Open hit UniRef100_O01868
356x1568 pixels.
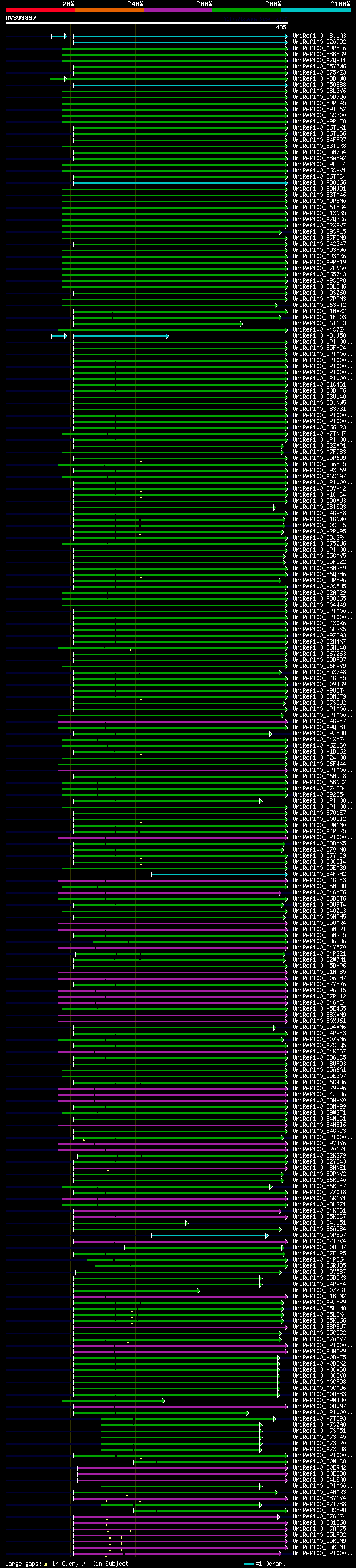(319, 1524)
